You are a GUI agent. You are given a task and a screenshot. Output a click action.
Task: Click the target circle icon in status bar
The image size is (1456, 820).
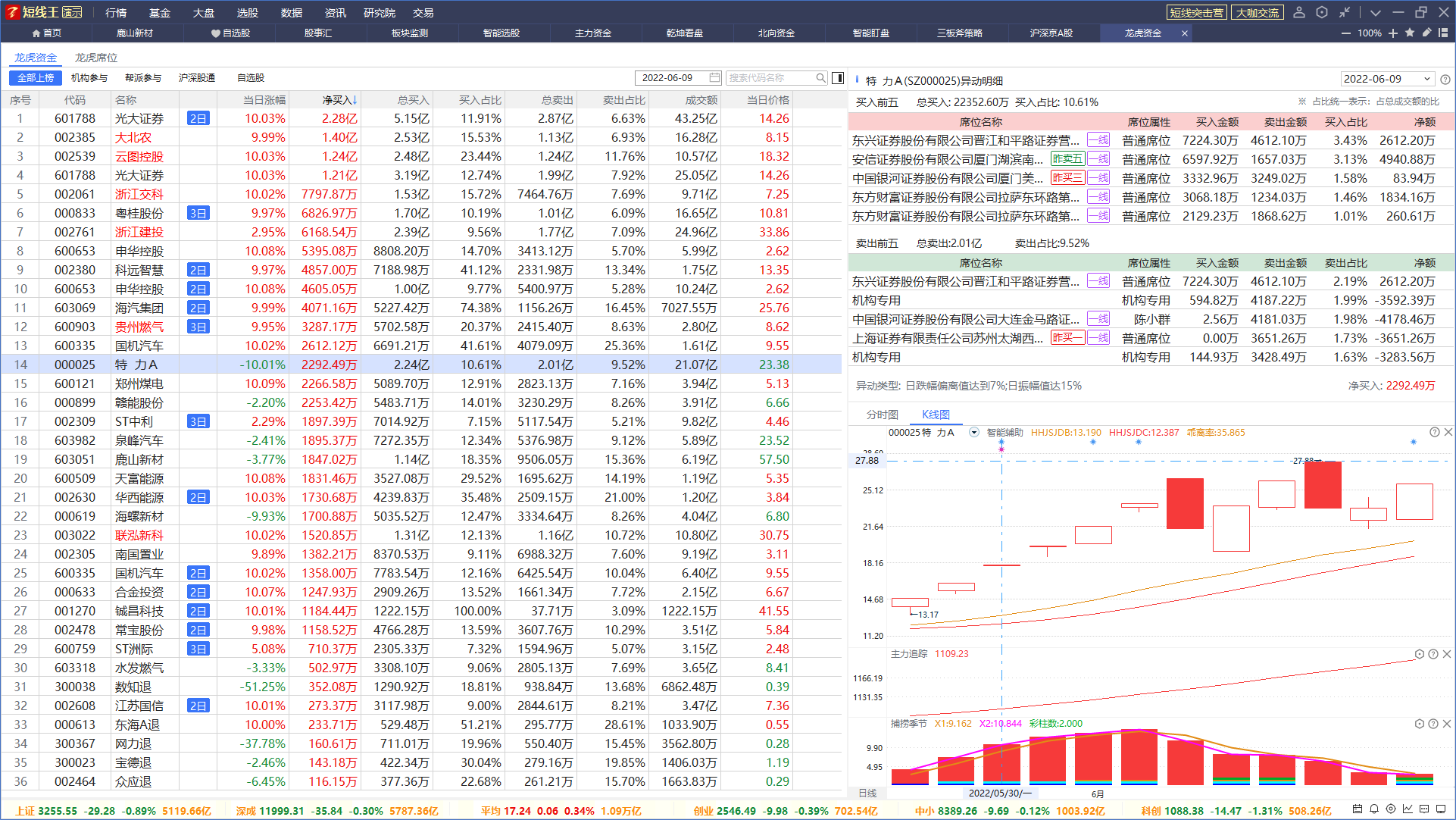click(x=1391, y=809)
